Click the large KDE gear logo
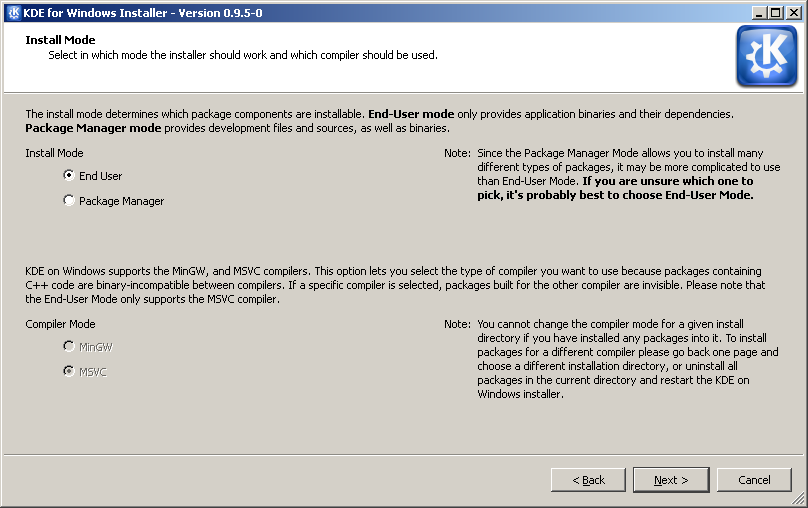Image resolution: width=808 pixels, height=508 pixels. click(x=766, y=56)
